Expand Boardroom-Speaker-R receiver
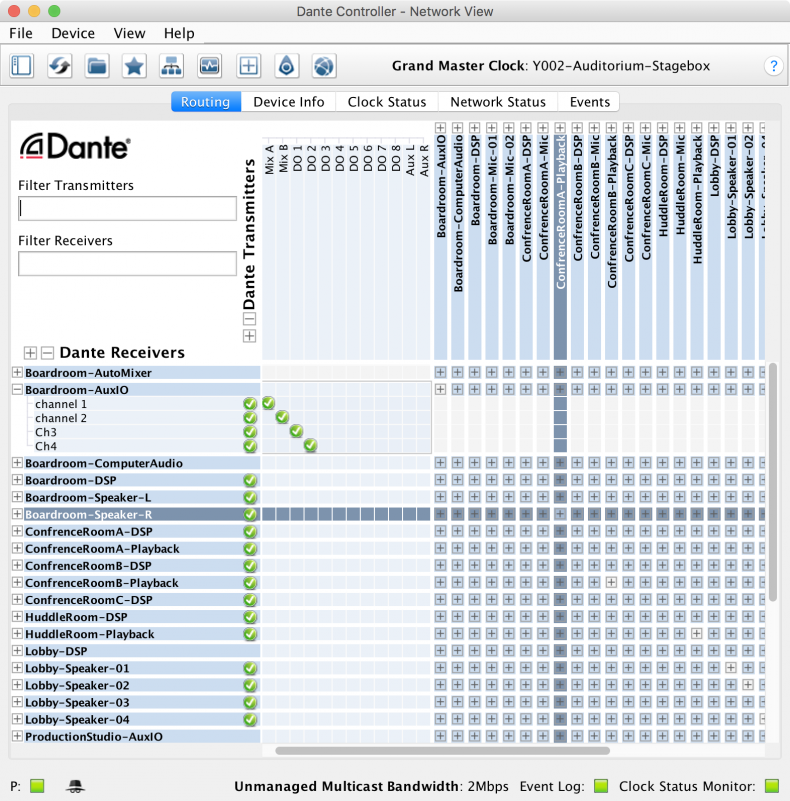The height and width of the screenshot is (801, 790). [x=17, y=514]
